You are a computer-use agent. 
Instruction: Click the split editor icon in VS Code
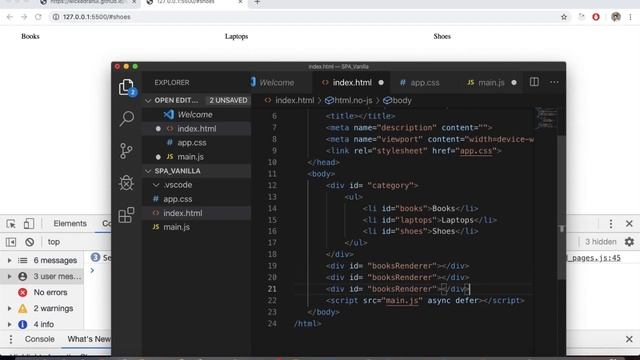pyautogui.click(x=534, y=82)
